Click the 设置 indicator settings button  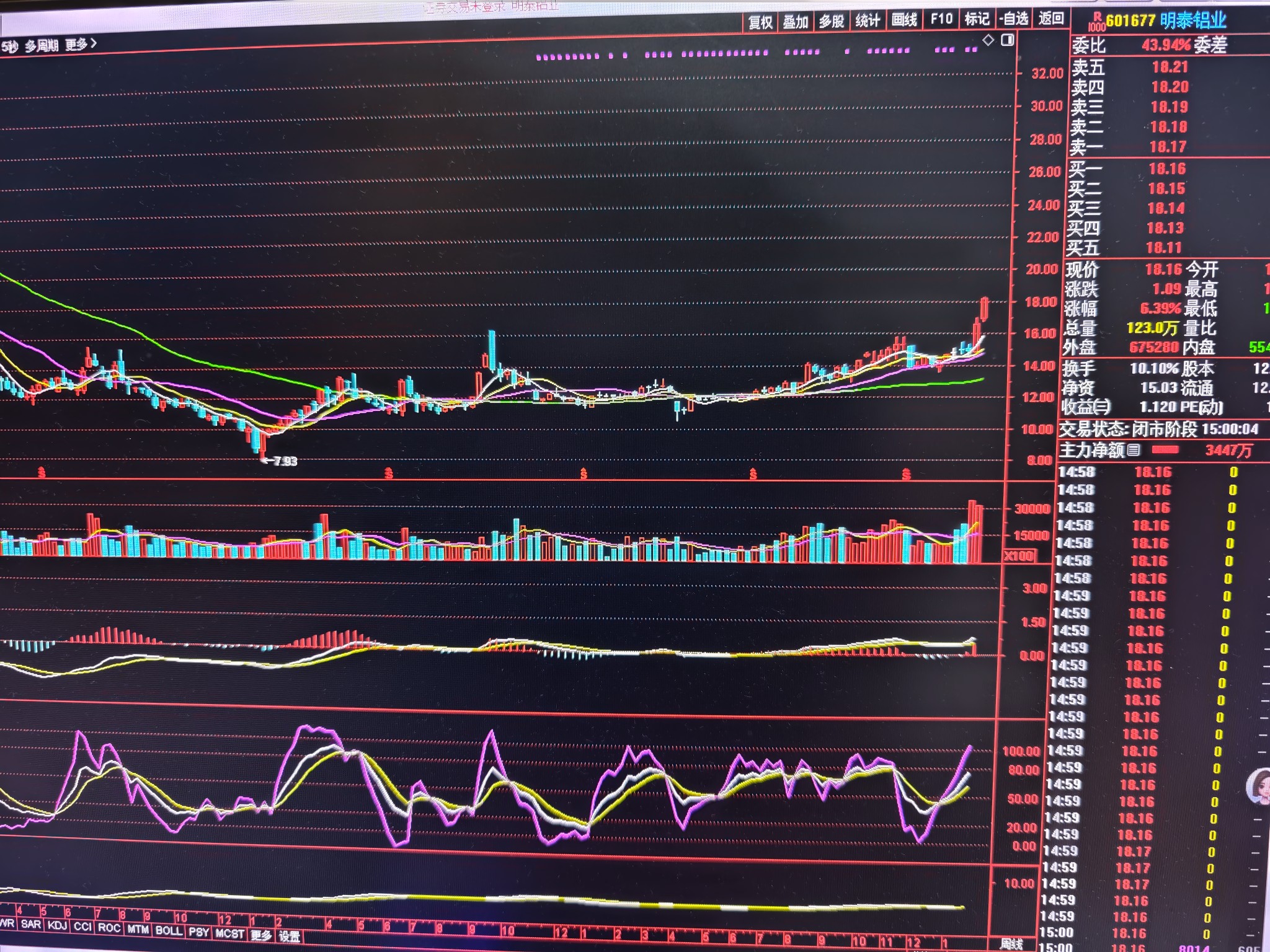click(x=290, y=937)
